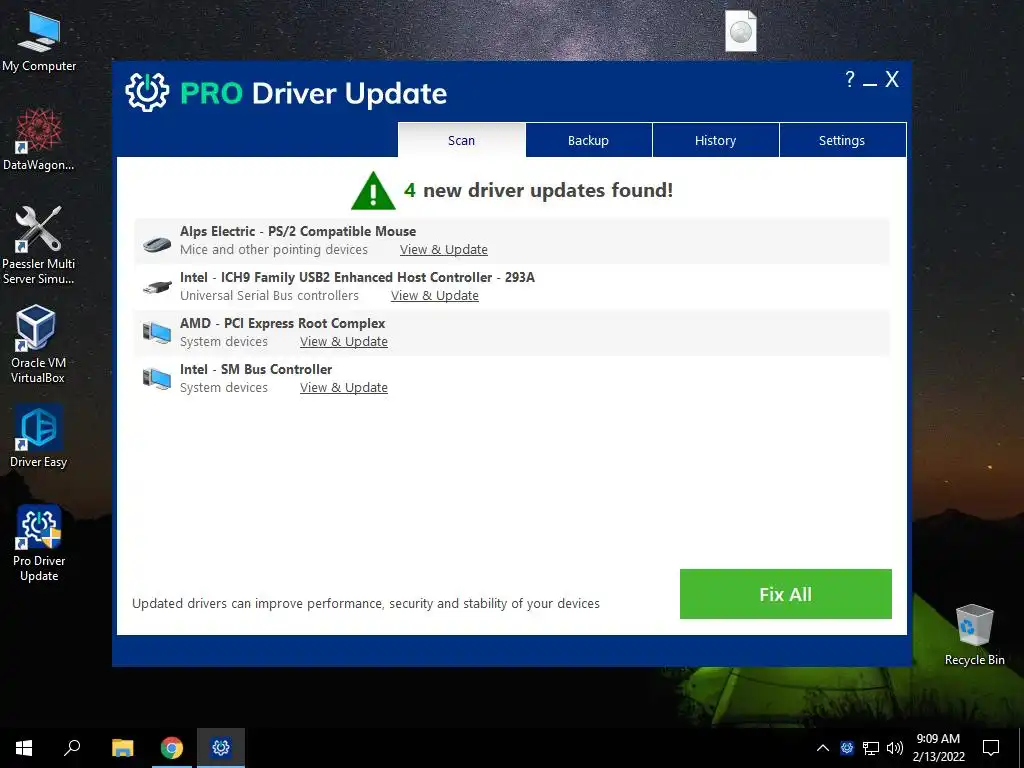This screenshot has height=768, width=1024.
Task: Select 'AMD - PCI Express Root Complex' title
Action: click(282, 323)
